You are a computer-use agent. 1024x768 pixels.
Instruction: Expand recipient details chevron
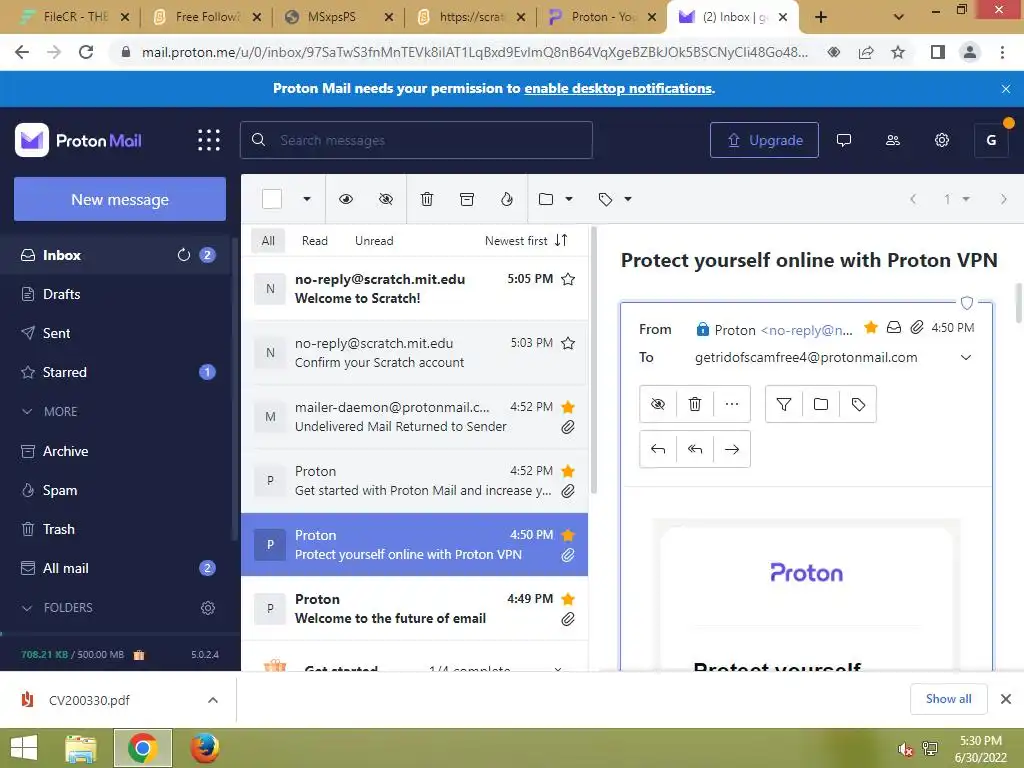966,358
